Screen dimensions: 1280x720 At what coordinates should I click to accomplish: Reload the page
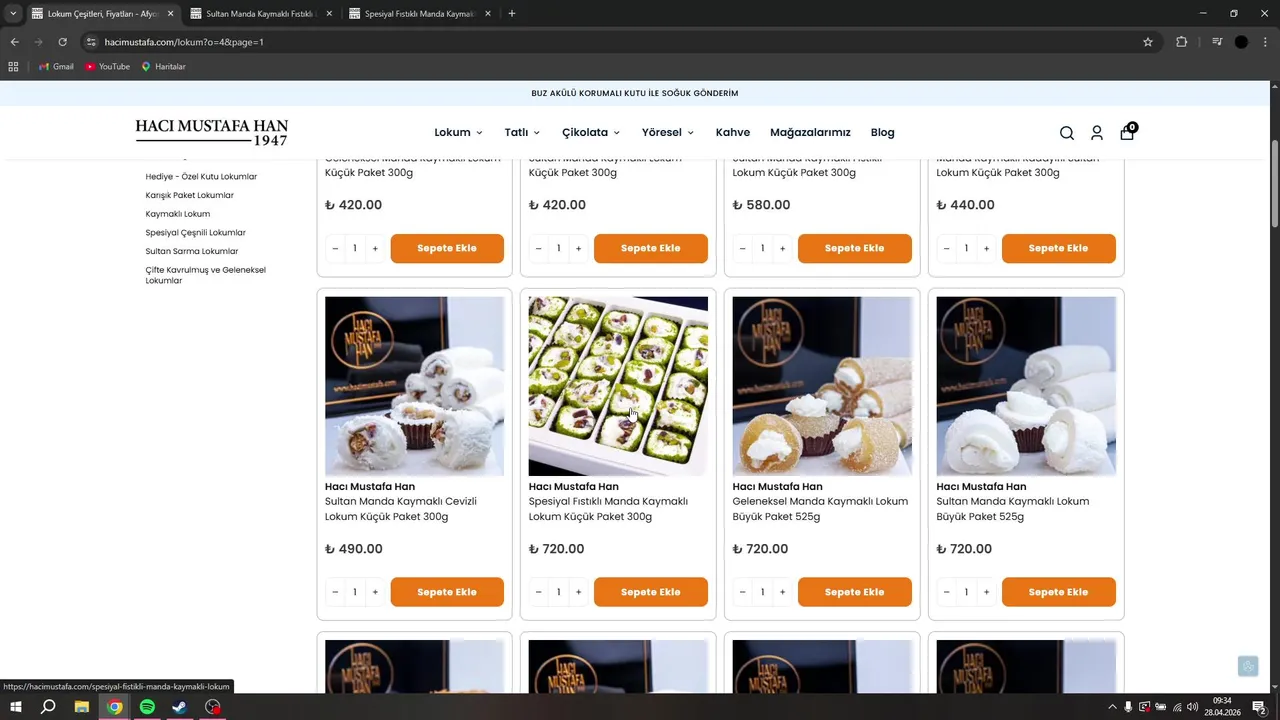click(62, 42)
